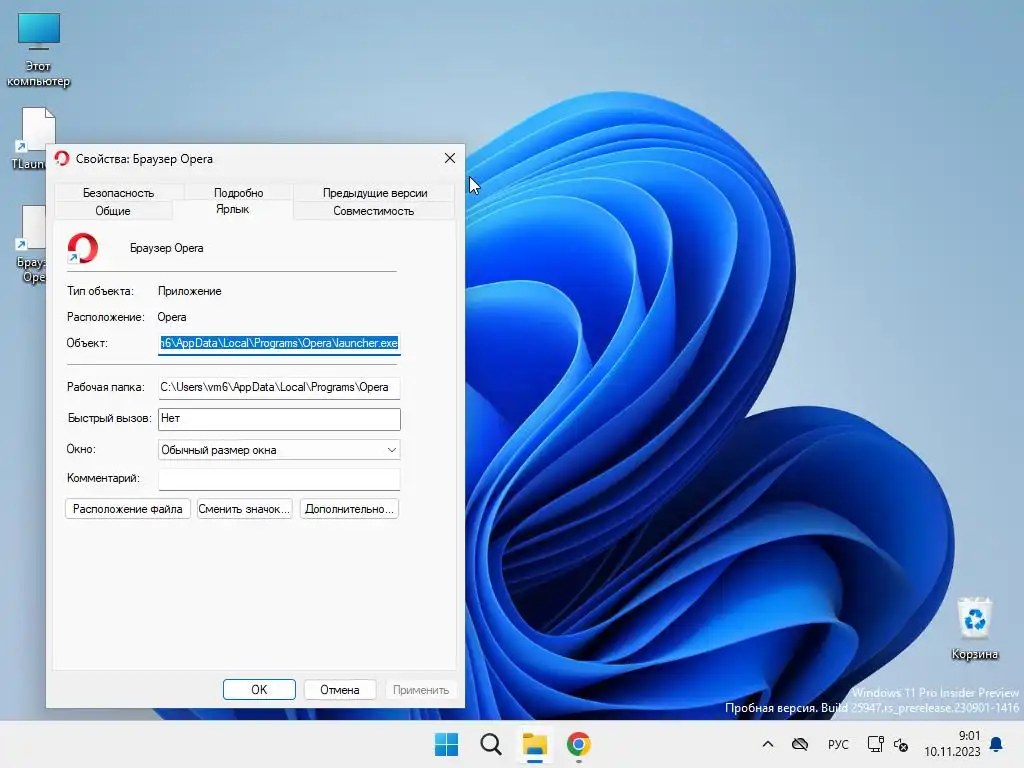Open File Explorer from taskbar

[x=535, y=744]
